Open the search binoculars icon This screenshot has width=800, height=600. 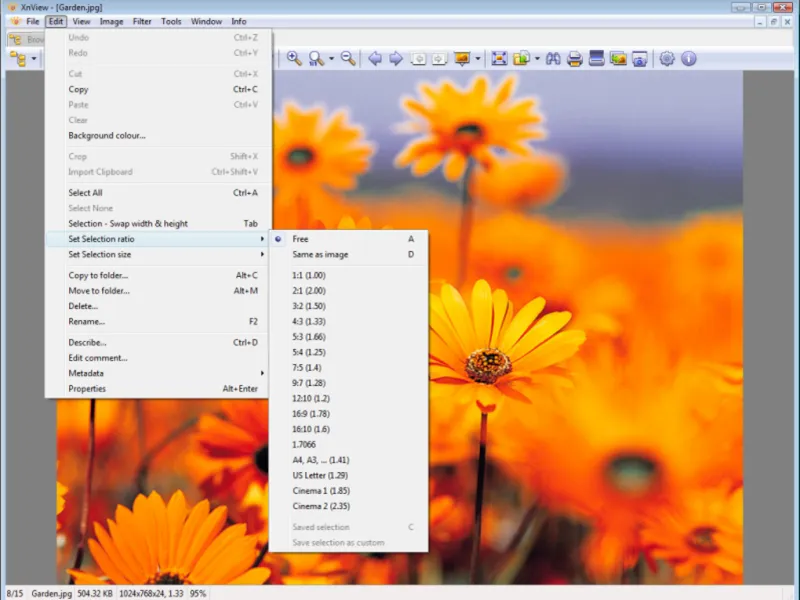click(553, 59)
